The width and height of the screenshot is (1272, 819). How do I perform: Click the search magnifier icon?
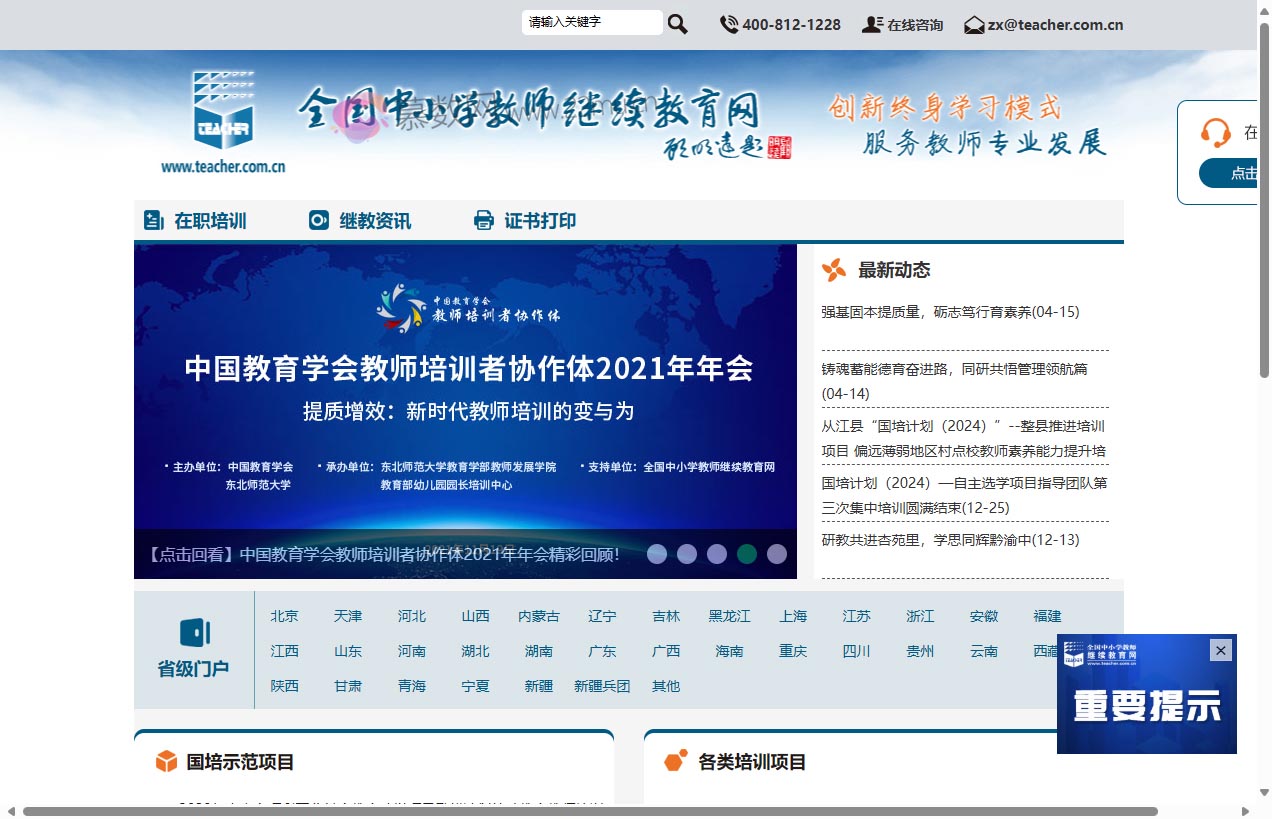click(x=677, y=23)
